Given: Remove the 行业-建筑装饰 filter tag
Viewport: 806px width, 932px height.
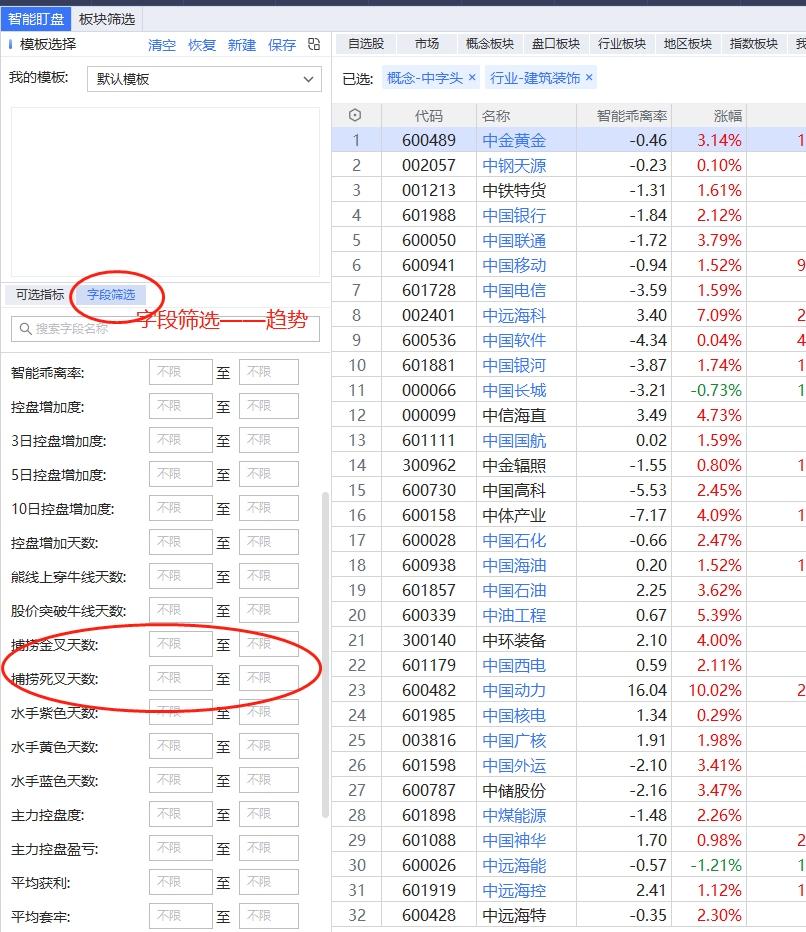Looking at the screenshot, I should [589, 77].
